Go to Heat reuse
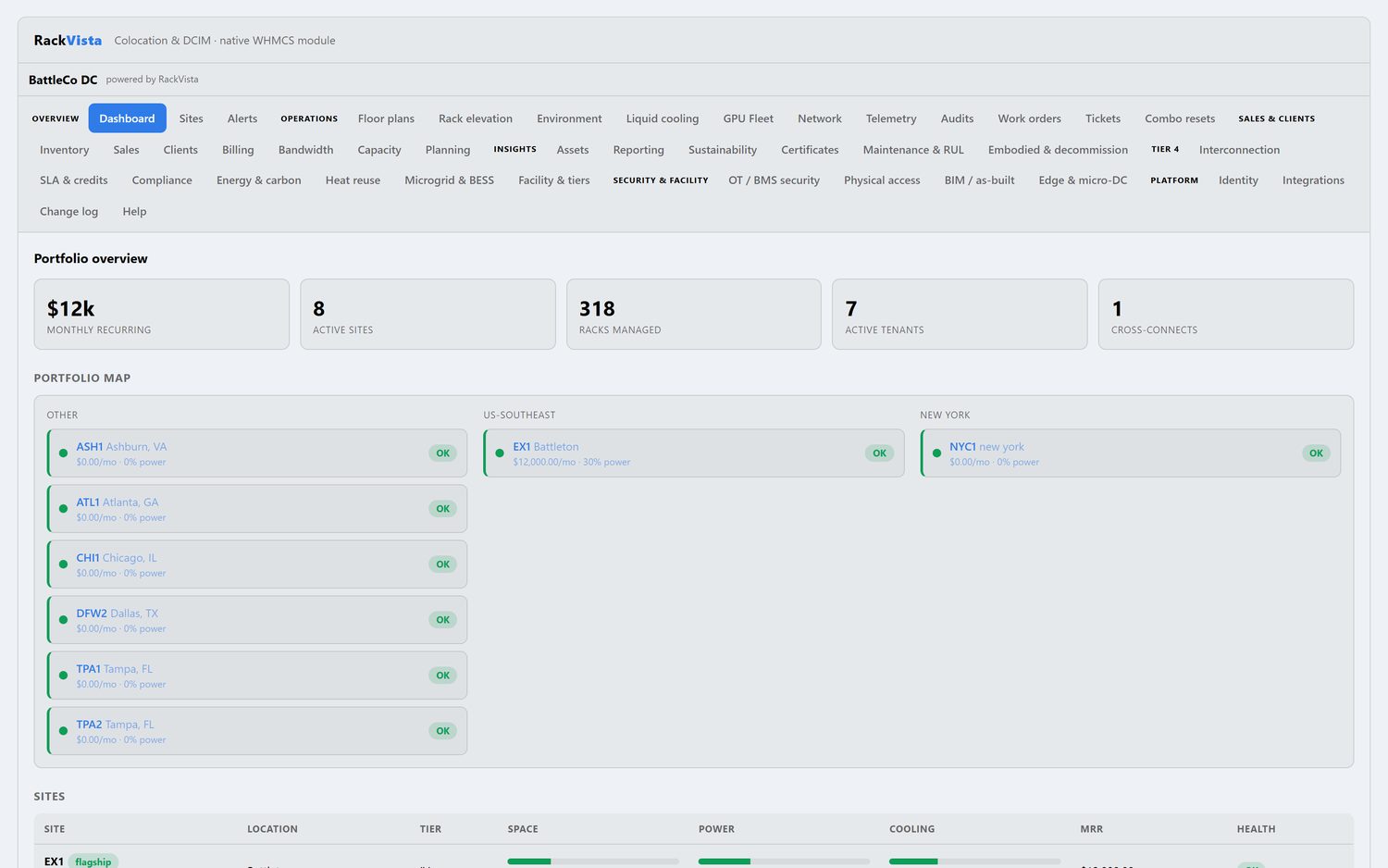The height and width of the screenshot is (868, 1388). click(x=353, y=180)
